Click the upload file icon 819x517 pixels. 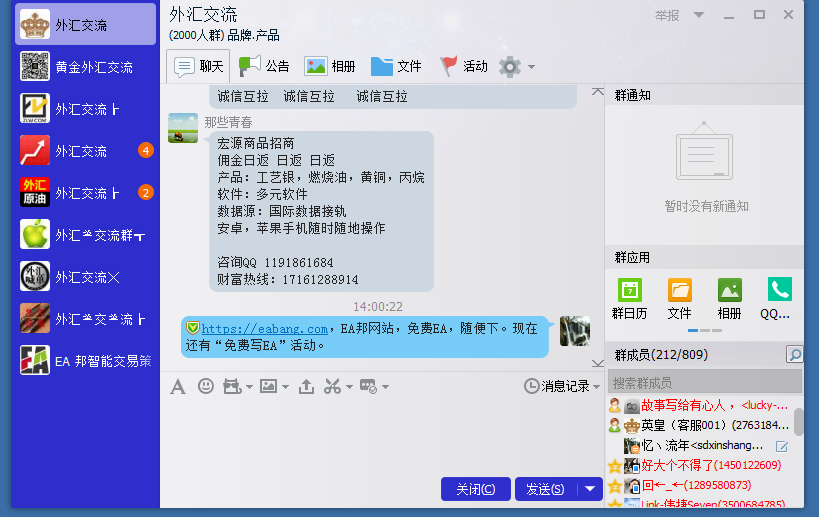tap(306, 386)
